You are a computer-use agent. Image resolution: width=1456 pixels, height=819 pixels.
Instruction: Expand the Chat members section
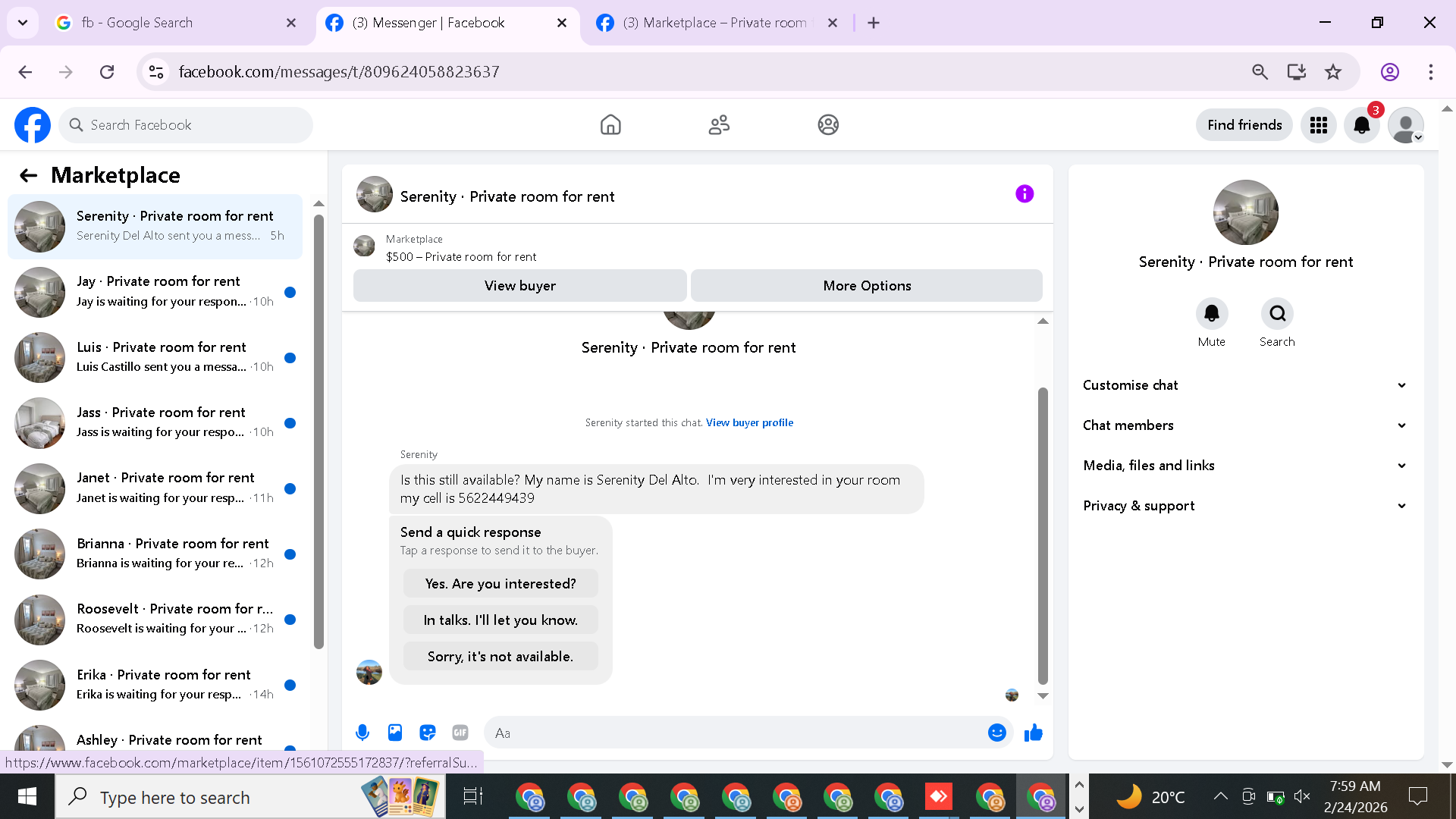1245,425
